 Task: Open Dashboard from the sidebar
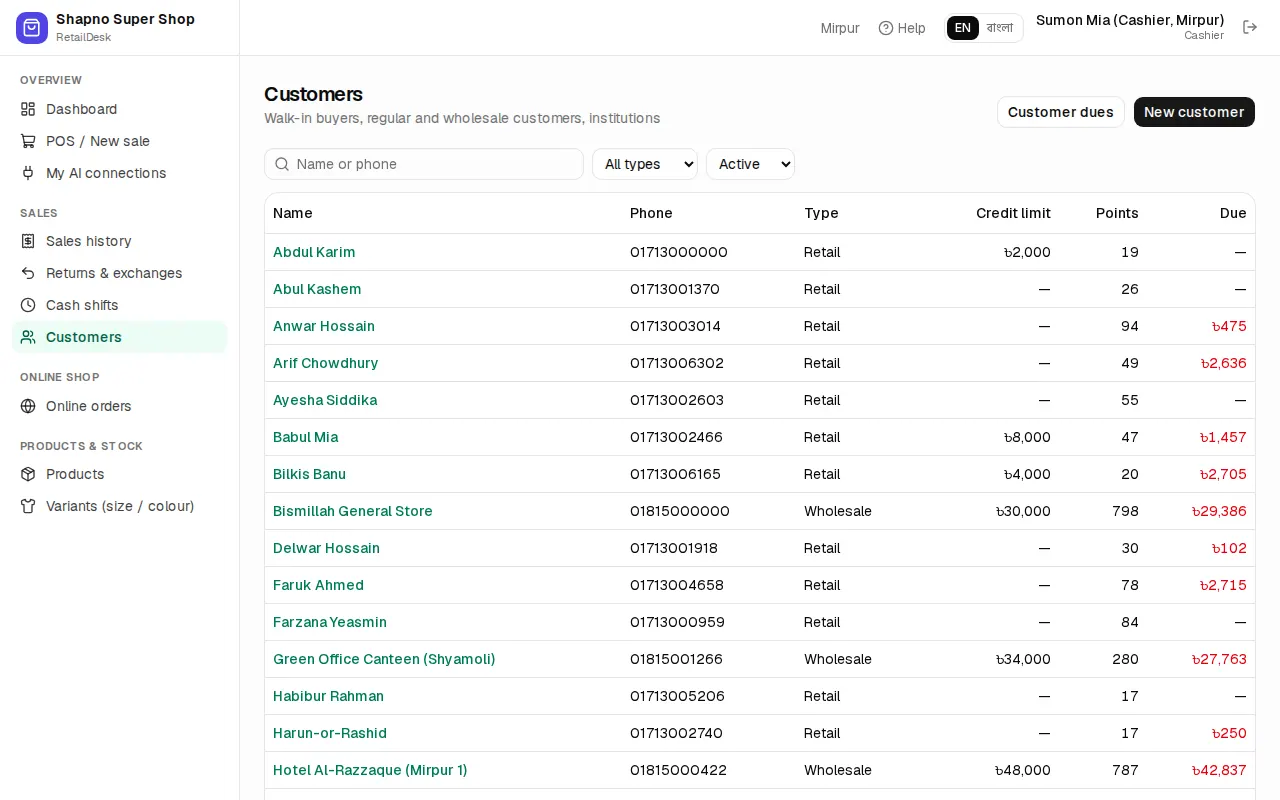click(x=120, y=109)
